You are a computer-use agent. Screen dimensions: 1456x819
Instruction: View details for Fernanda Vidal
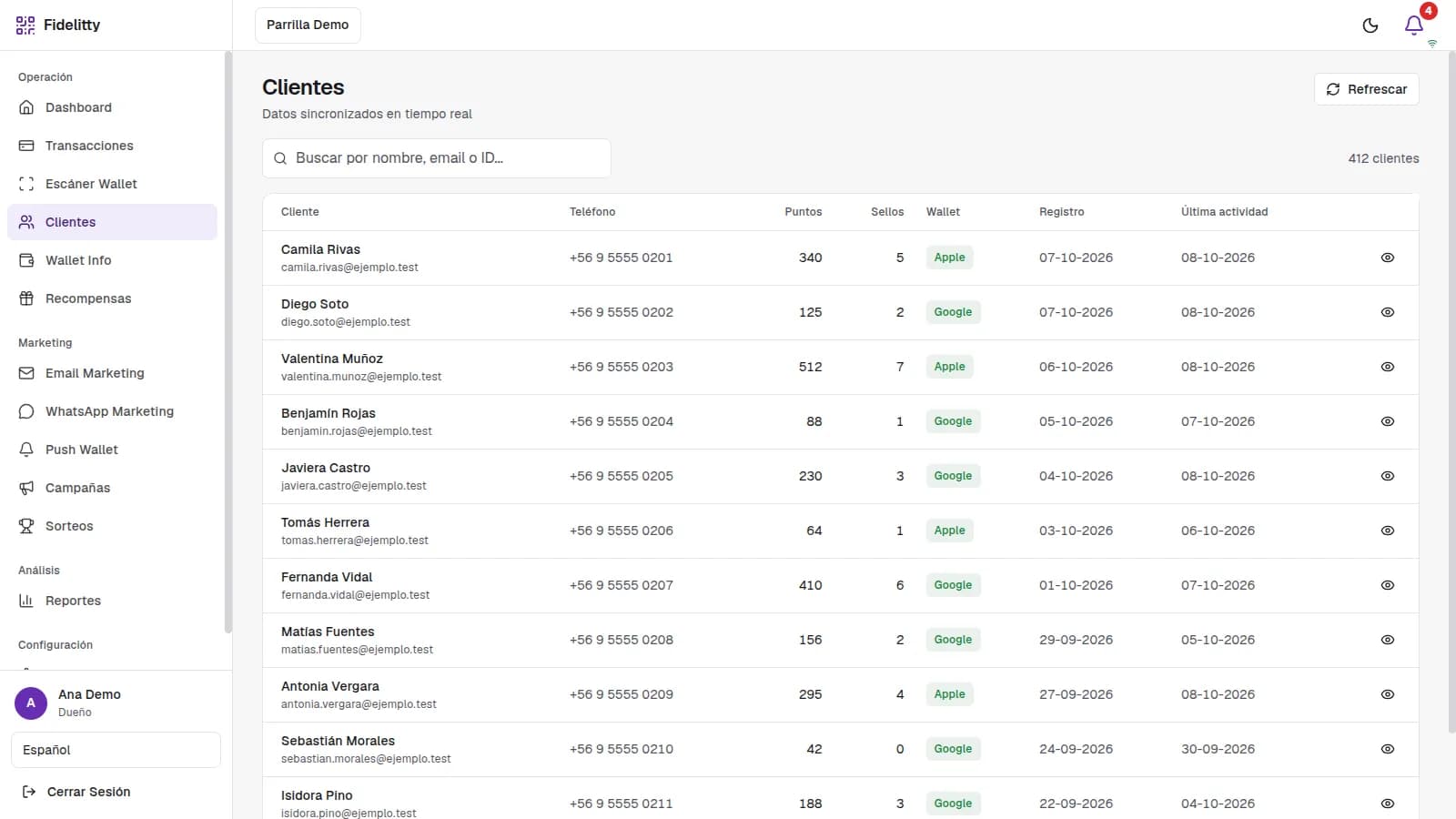tap(1388, 585)
